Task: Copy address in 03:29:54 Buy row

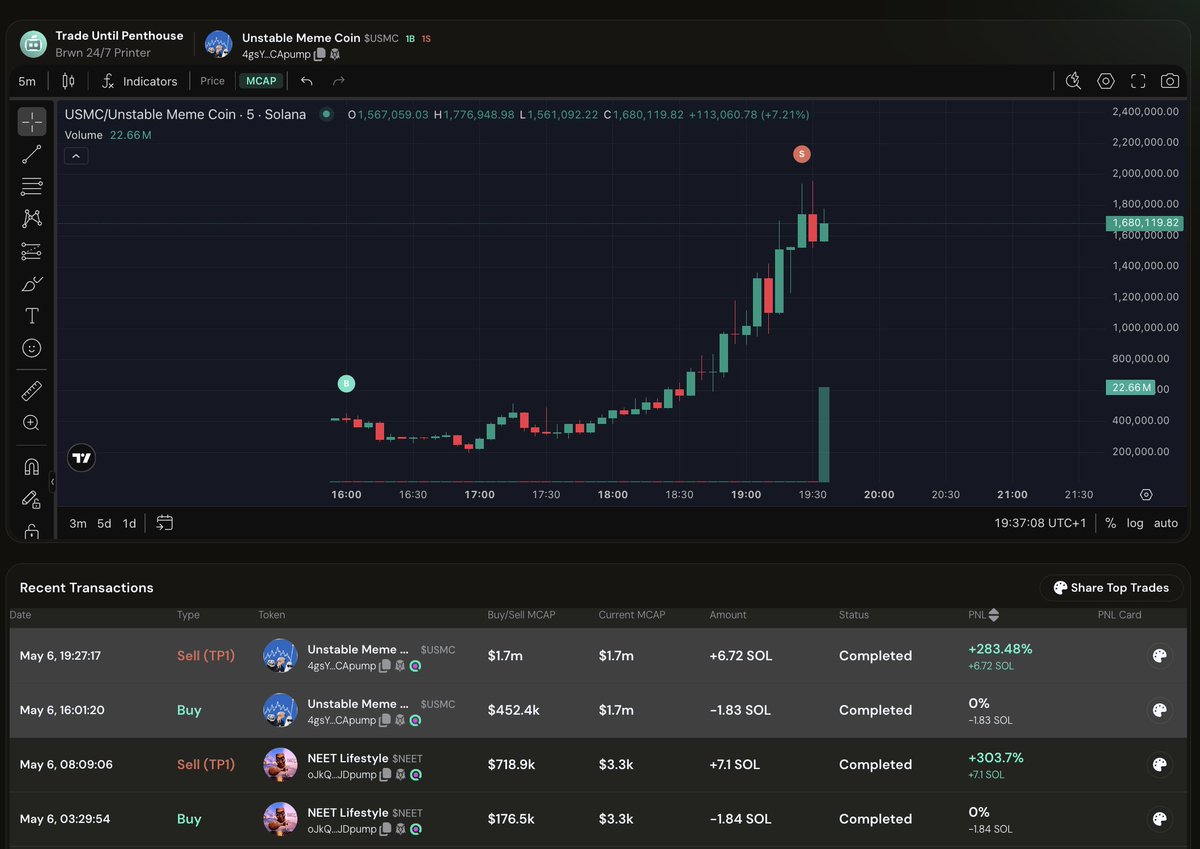Action: point(384,829)
